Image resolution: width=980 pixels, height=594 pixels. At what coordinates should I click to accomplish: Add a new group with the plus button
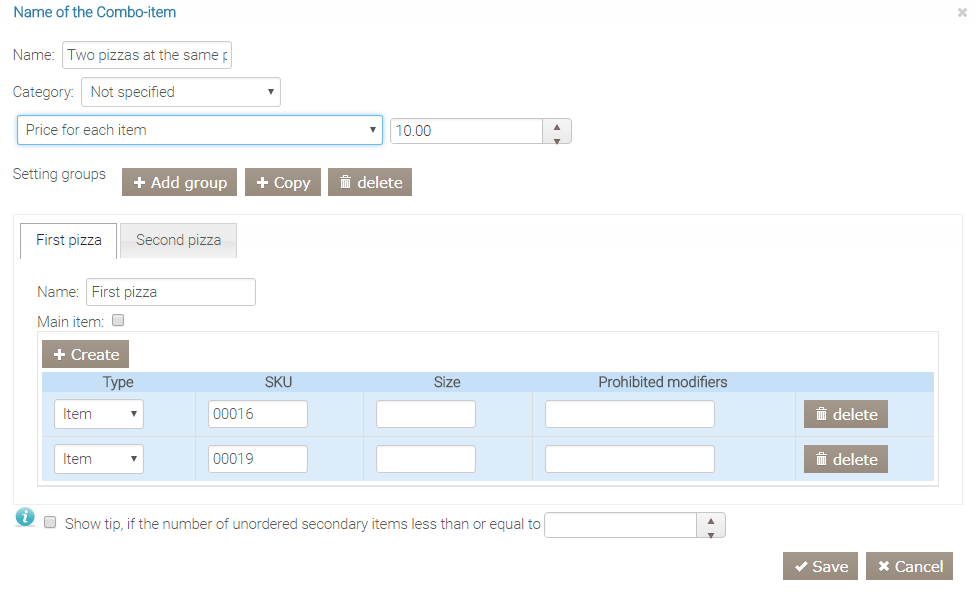(179, 182)
